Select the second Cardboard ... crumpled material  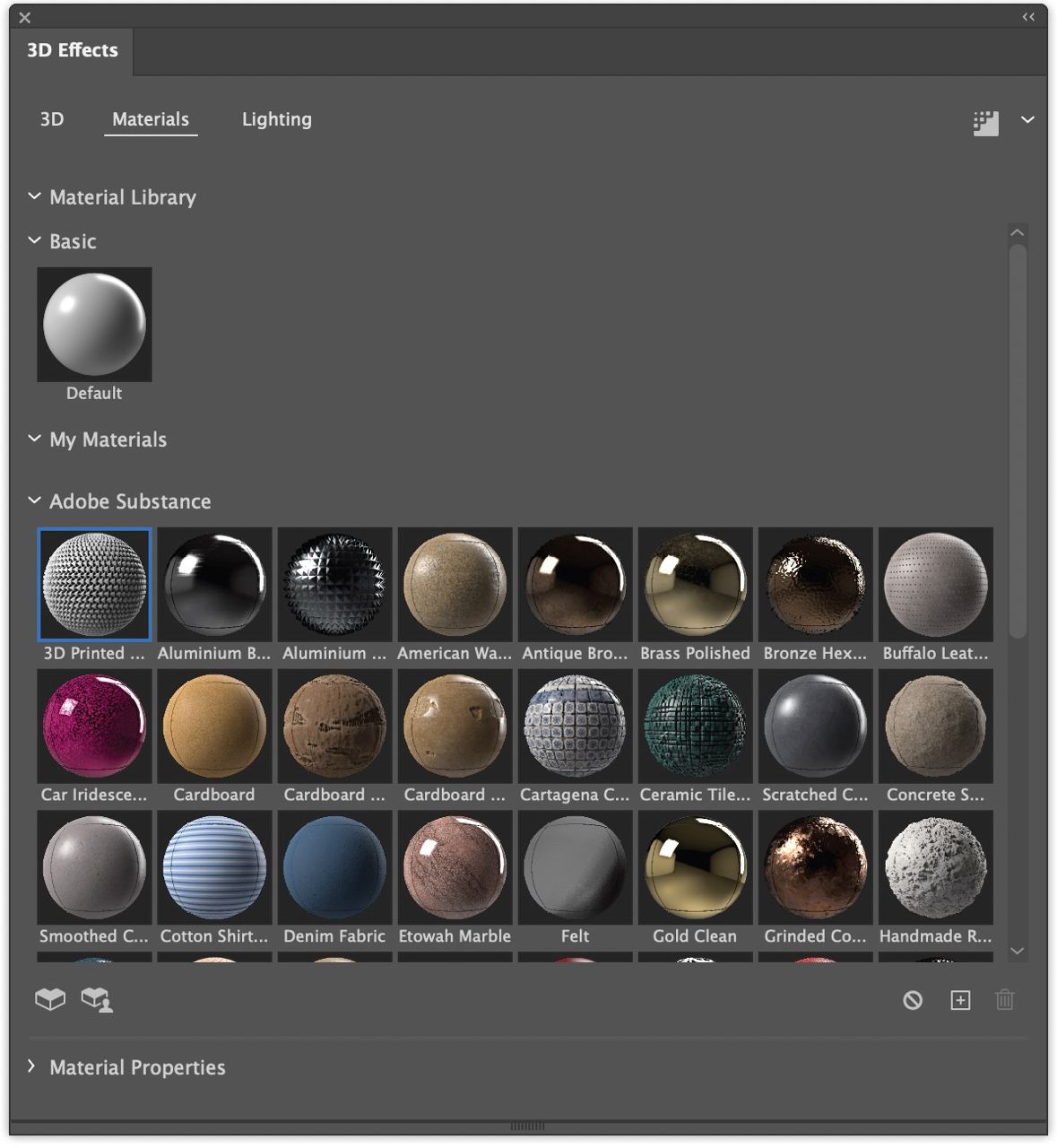(334, 726)
